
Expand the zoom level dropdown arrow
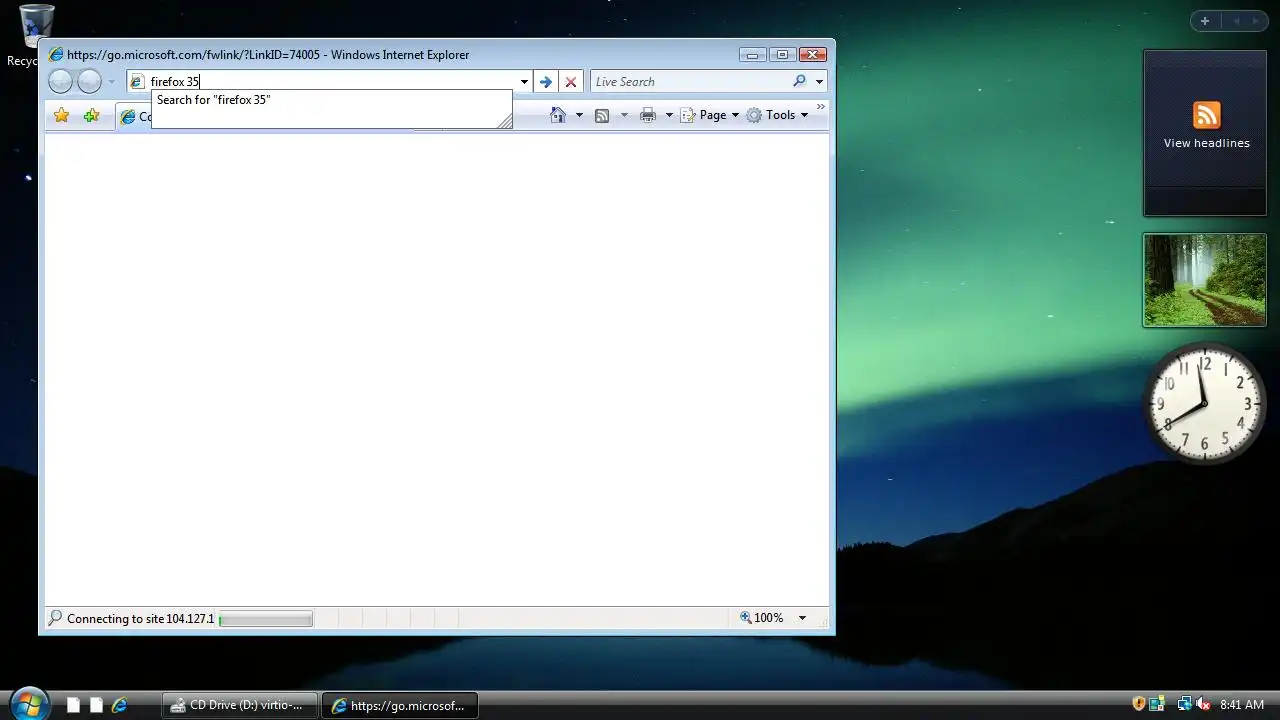(x=802, y=618)
